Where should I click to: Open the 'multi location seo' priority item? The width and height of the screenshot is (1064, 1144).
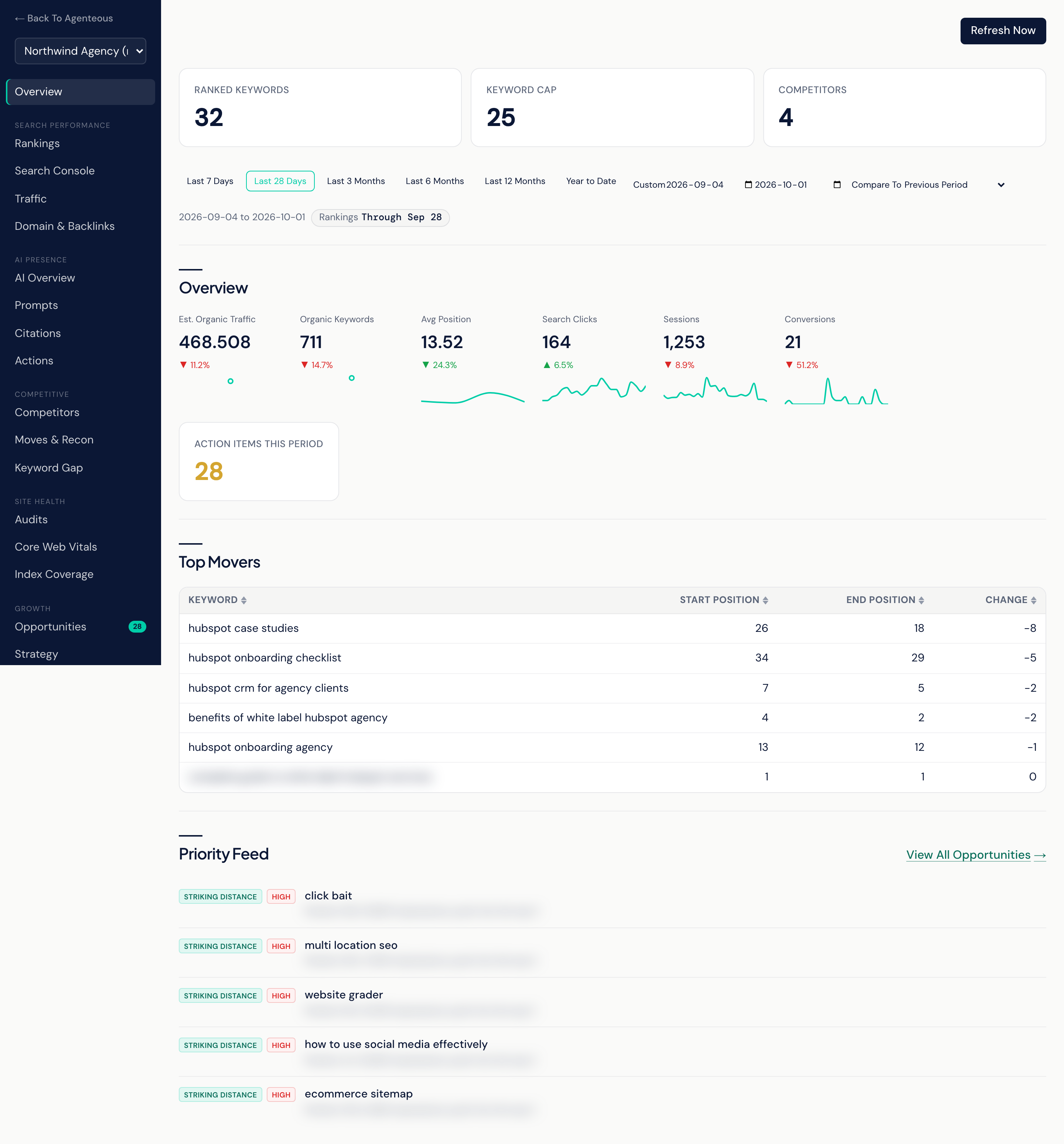[612, 952]
